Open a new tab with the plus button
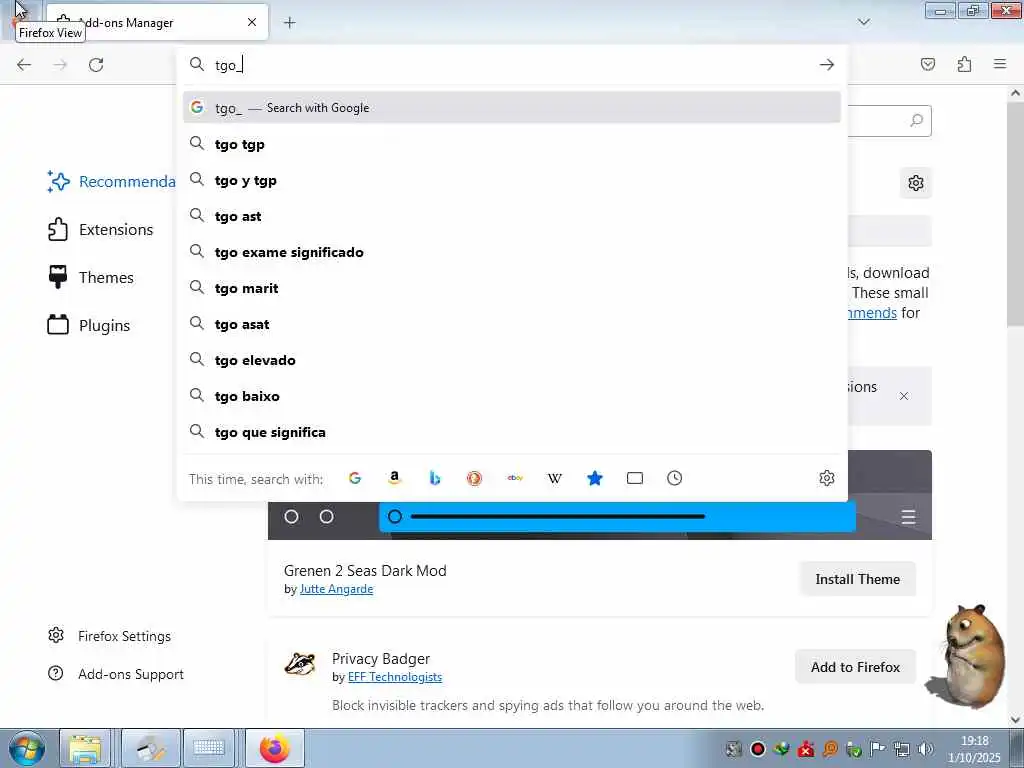The height and width of the screenshot is (768, 1024). (x=290, y=22)
